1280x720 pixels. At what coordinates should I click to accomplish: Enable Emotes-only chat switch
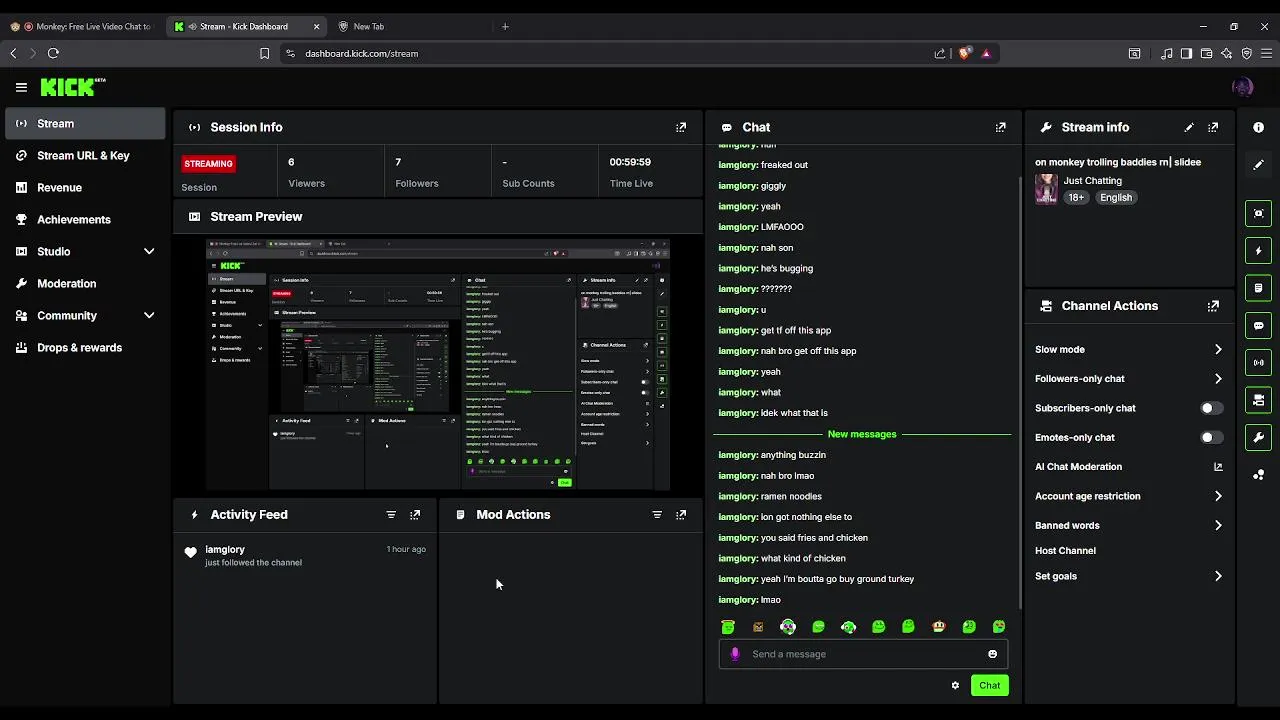pos(1211,437)
